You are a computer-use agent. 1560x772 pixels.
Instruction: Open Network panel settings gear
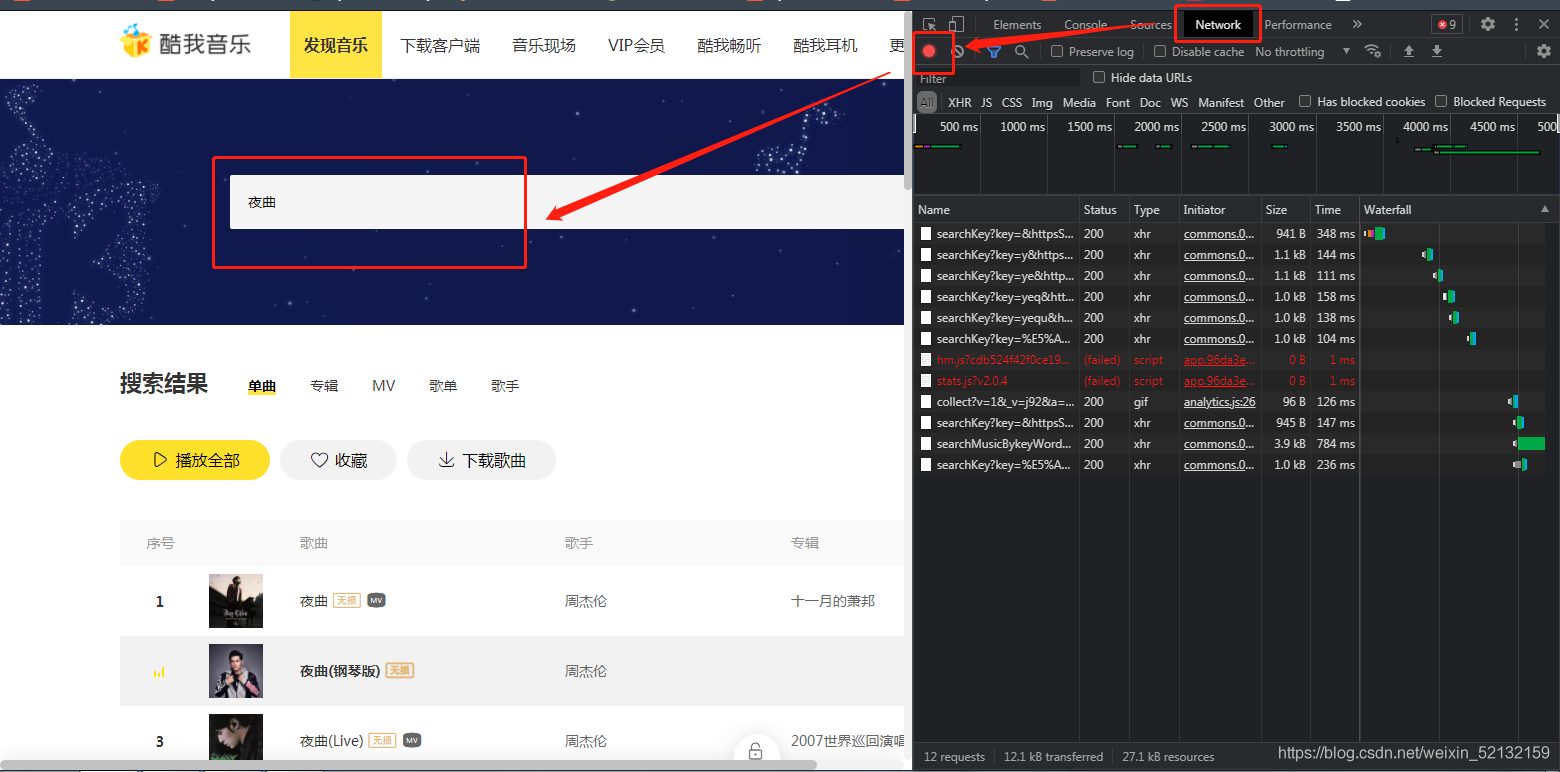pos(1544,51)
